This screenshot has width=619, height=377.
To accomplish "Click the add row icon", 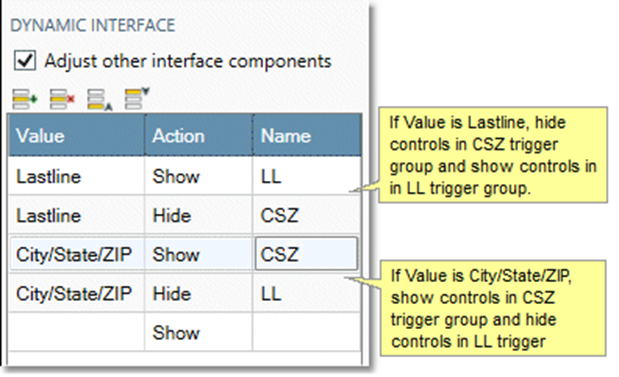I will tap(24, 99).
